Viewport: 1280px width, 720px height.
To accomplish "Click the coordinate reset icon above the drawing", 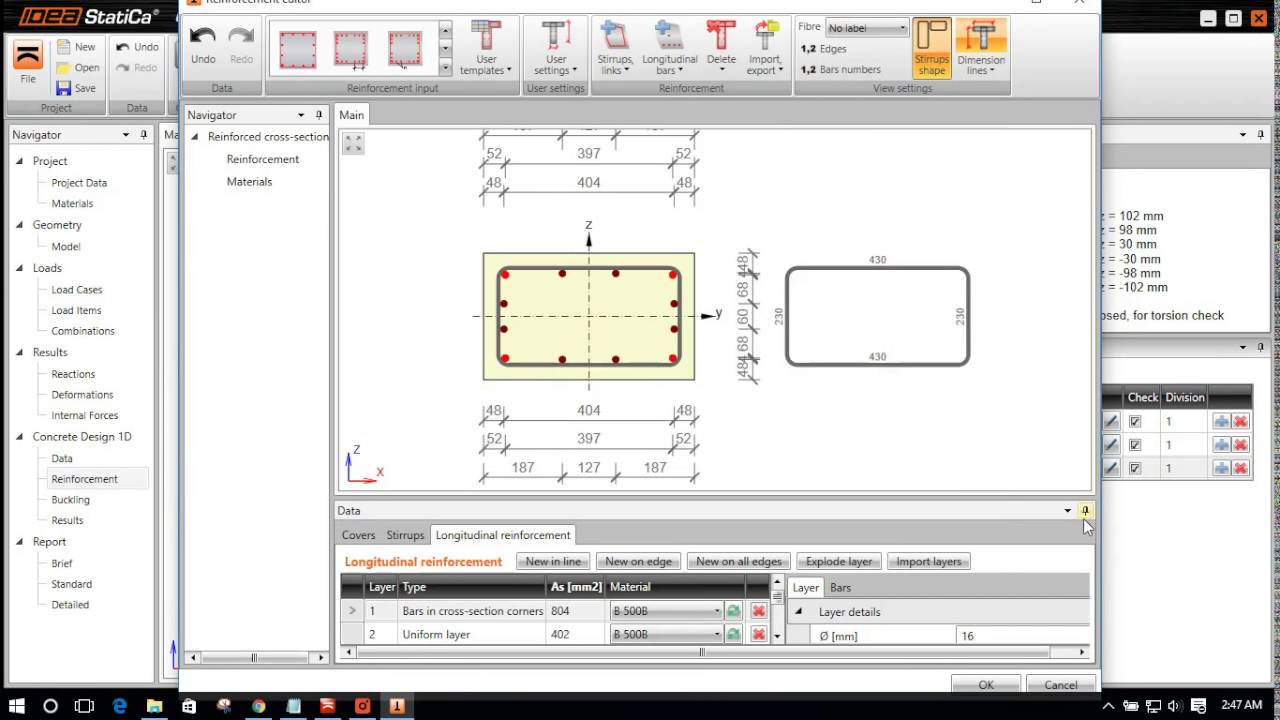I will point(352,143).
